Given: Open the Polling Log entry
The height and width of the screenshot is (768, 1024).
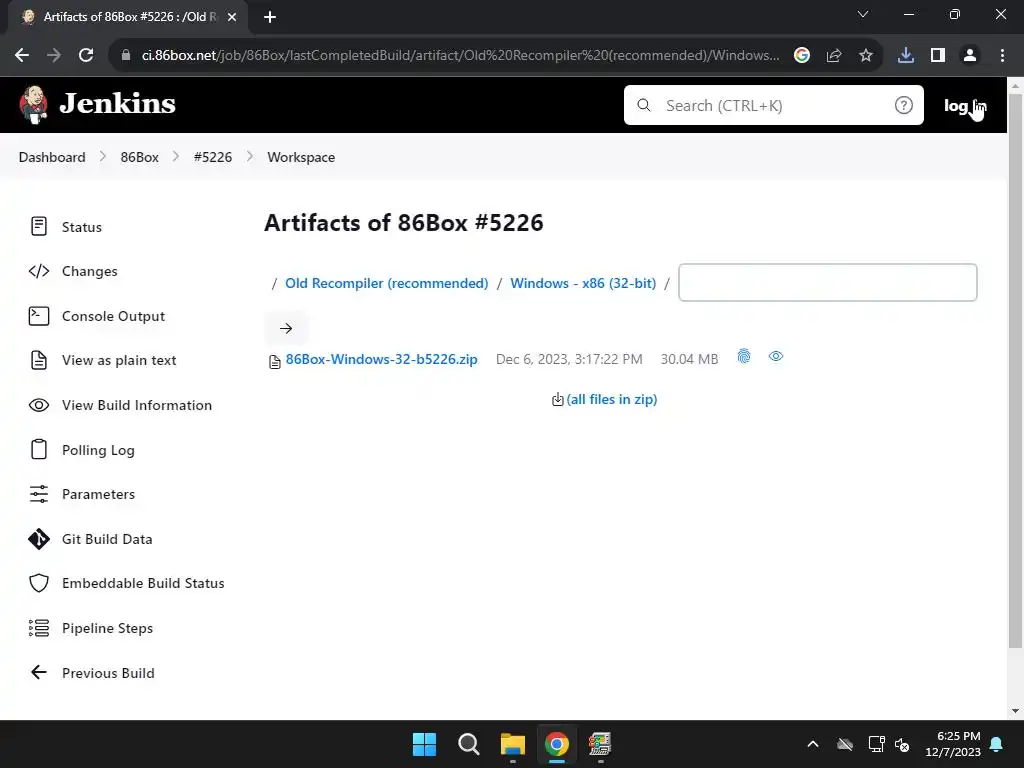Looking at the screenshot, I should (82, 450).
